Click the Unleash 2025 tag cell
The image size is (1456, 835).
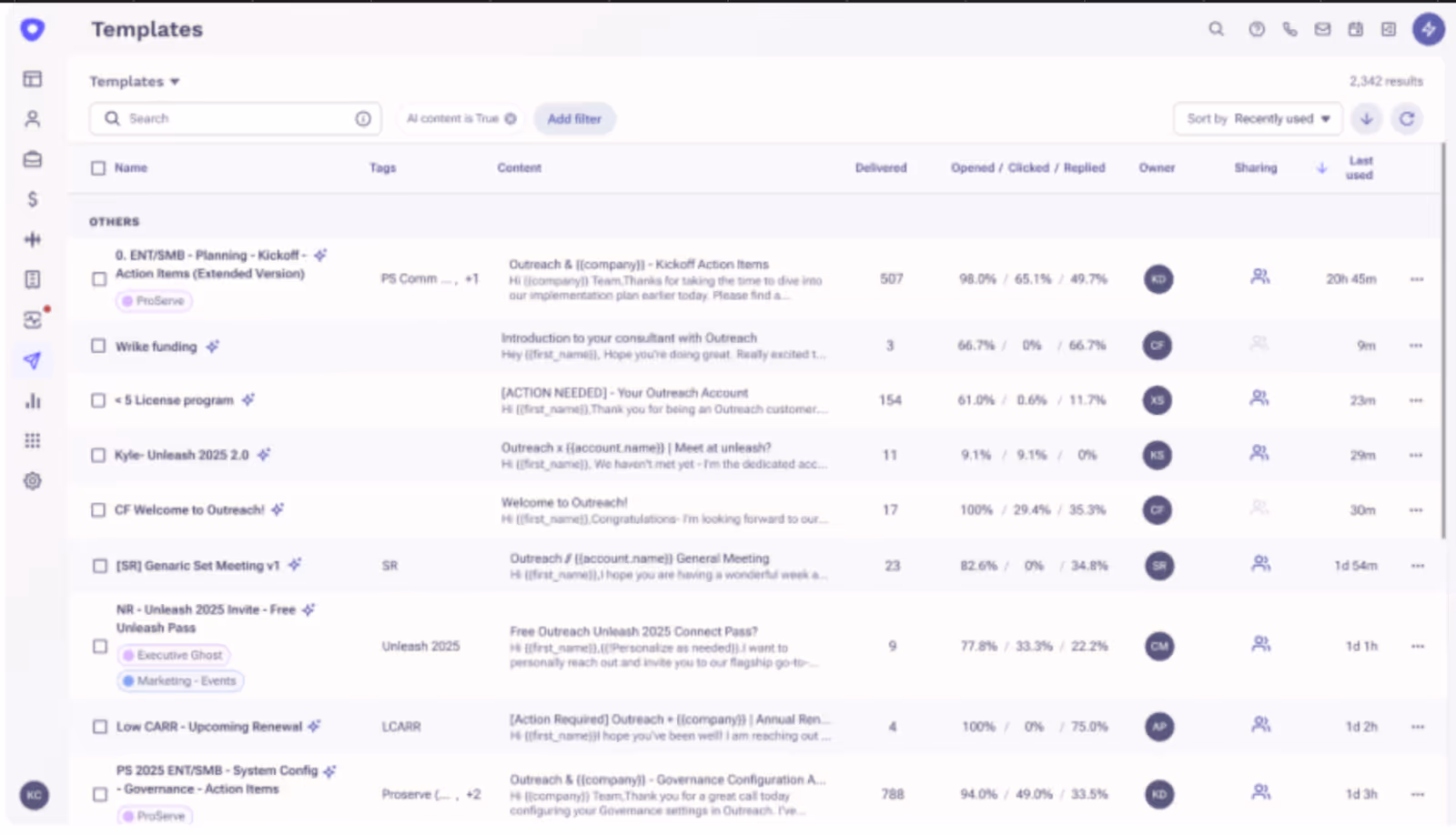[x=420, y=646]
